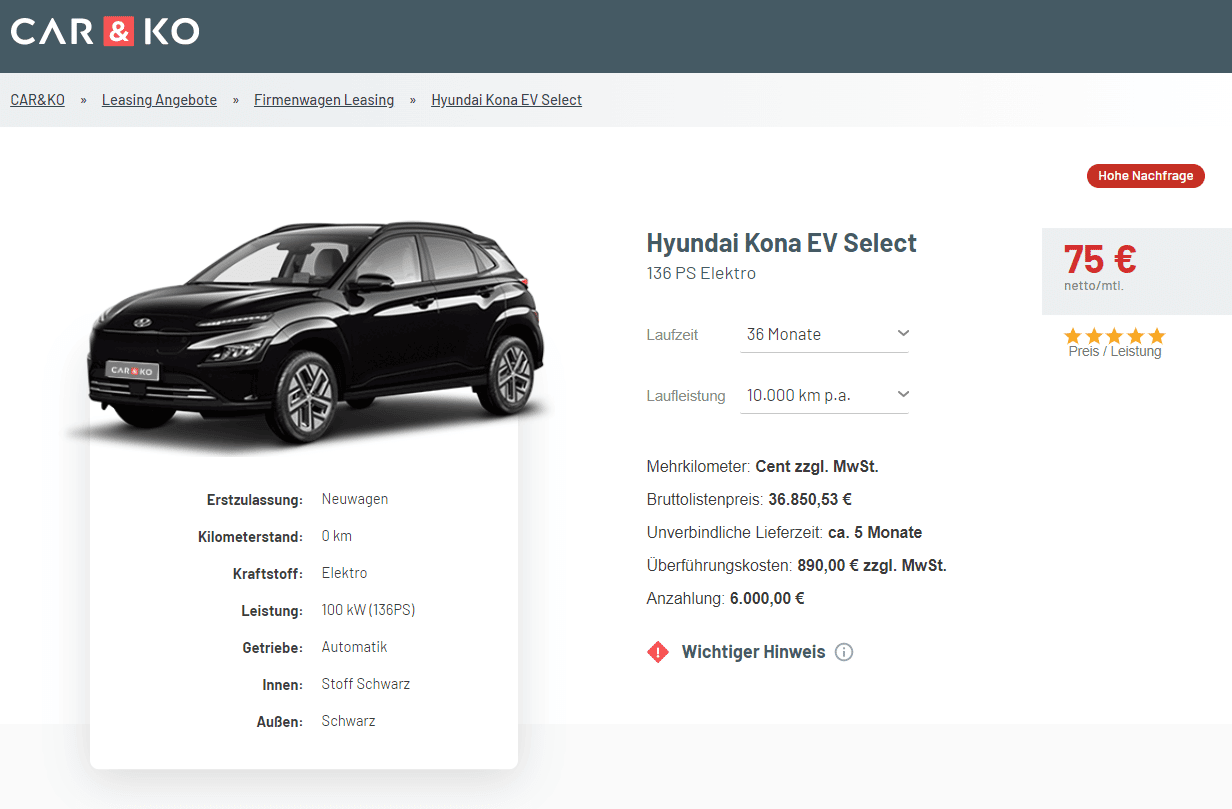The height and width of the screenshot is (809, 1232).
Task: Click the Überführungskosten 890,00 € line
Action: (796, 565)
